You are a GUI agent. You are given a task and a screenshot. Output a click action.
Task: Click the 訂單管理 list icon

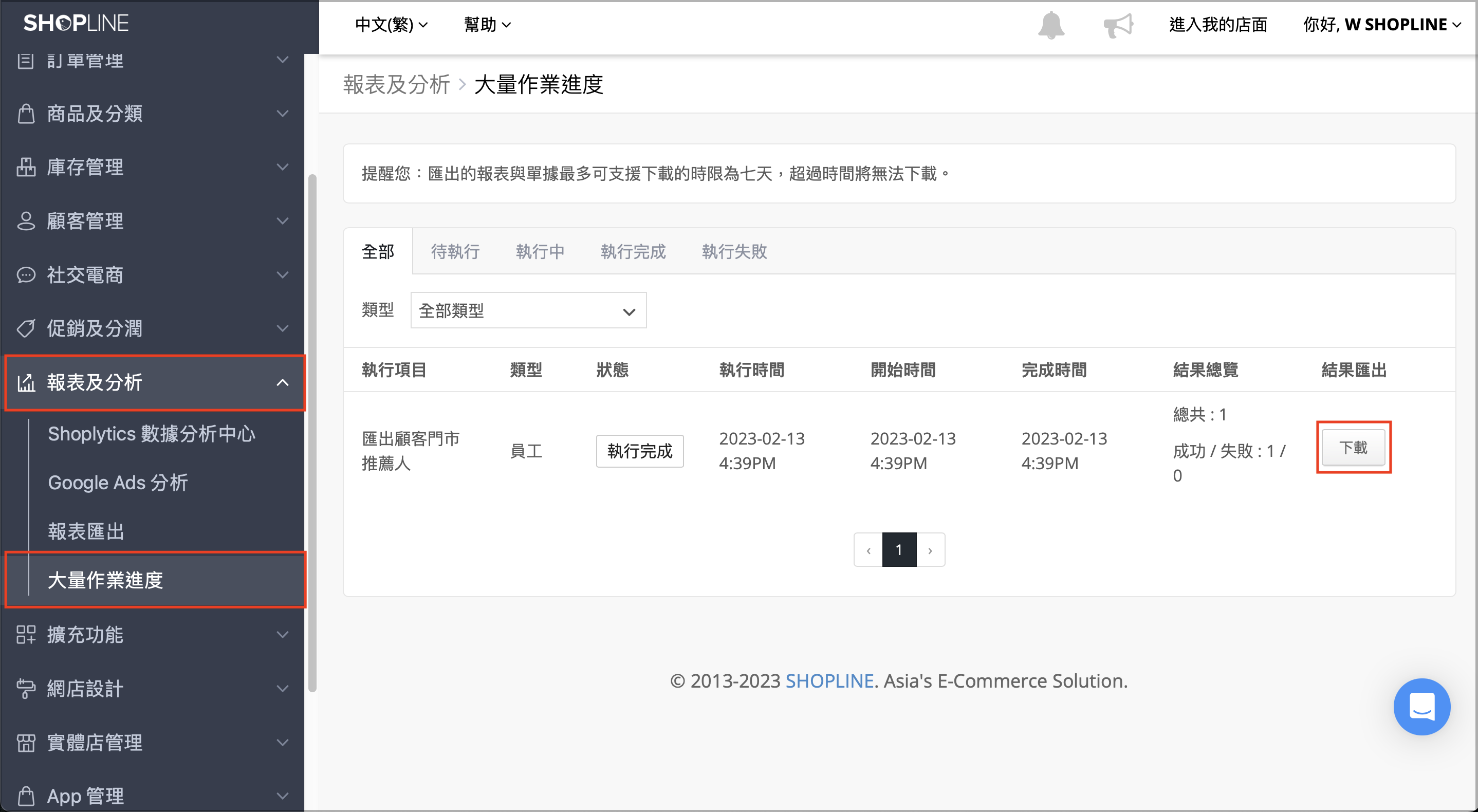26,60
